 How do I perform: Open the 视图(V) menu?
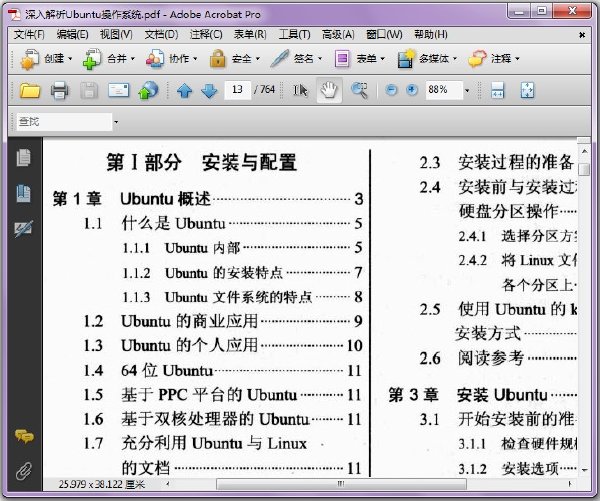tap(116, 35)
